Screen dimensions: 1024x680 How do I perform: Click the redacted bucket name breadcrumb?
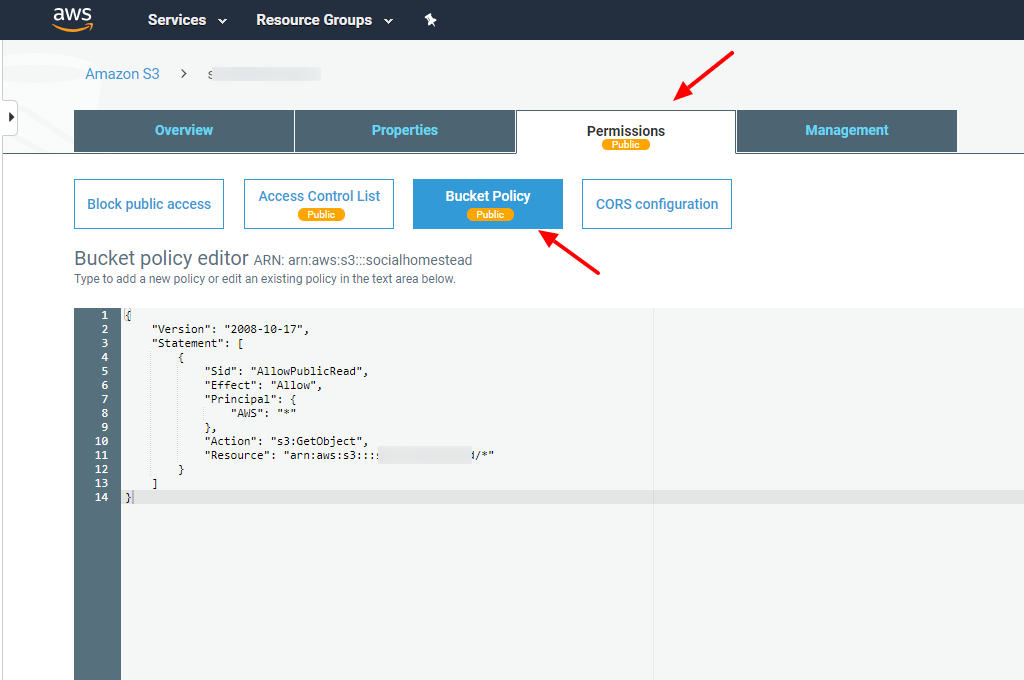pos(264,74)
